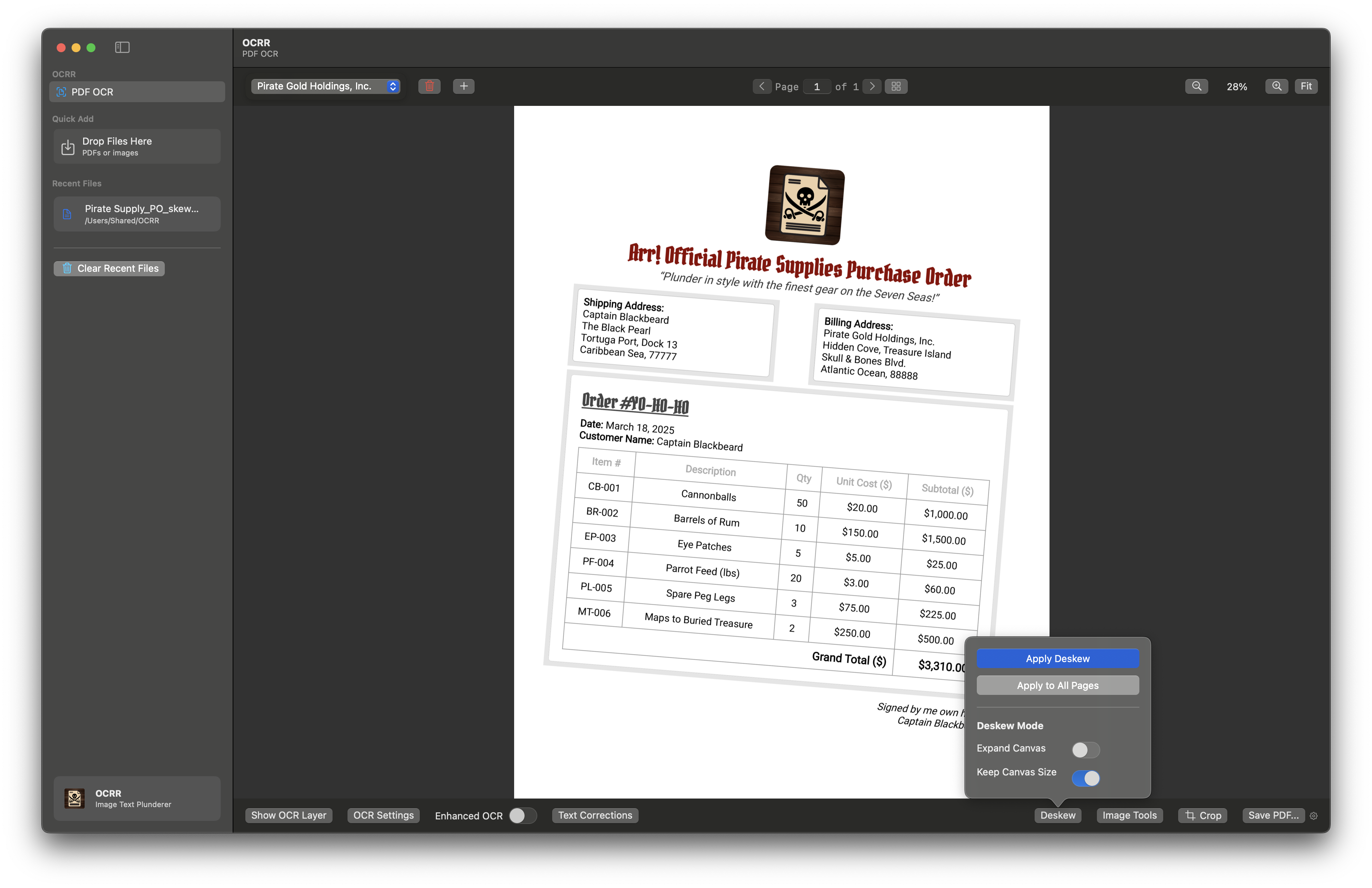Click the OCRR Image Text Plunderer card
The height and width of the screenshot is (888, 1372).
pos(137,798)
